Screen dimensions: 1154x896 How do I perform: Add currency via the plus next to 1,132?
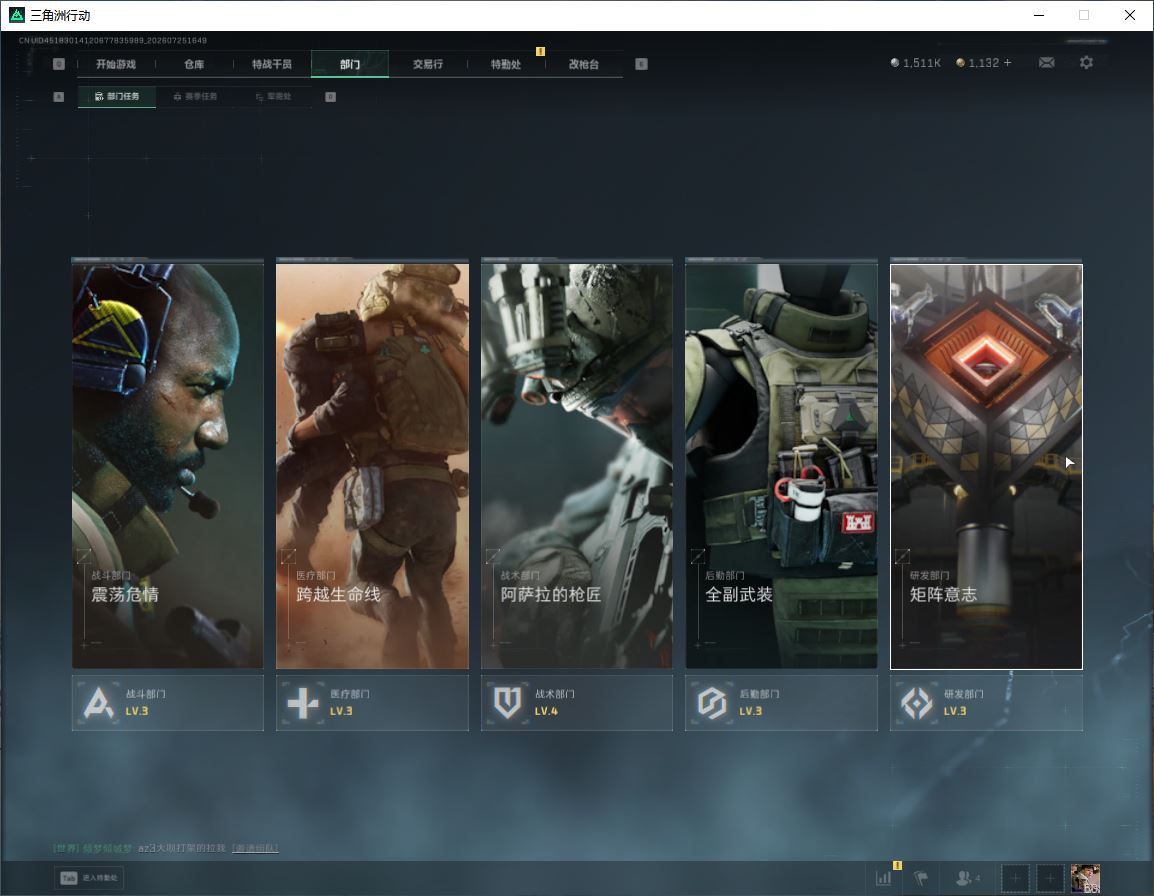tap(1008, 63)
